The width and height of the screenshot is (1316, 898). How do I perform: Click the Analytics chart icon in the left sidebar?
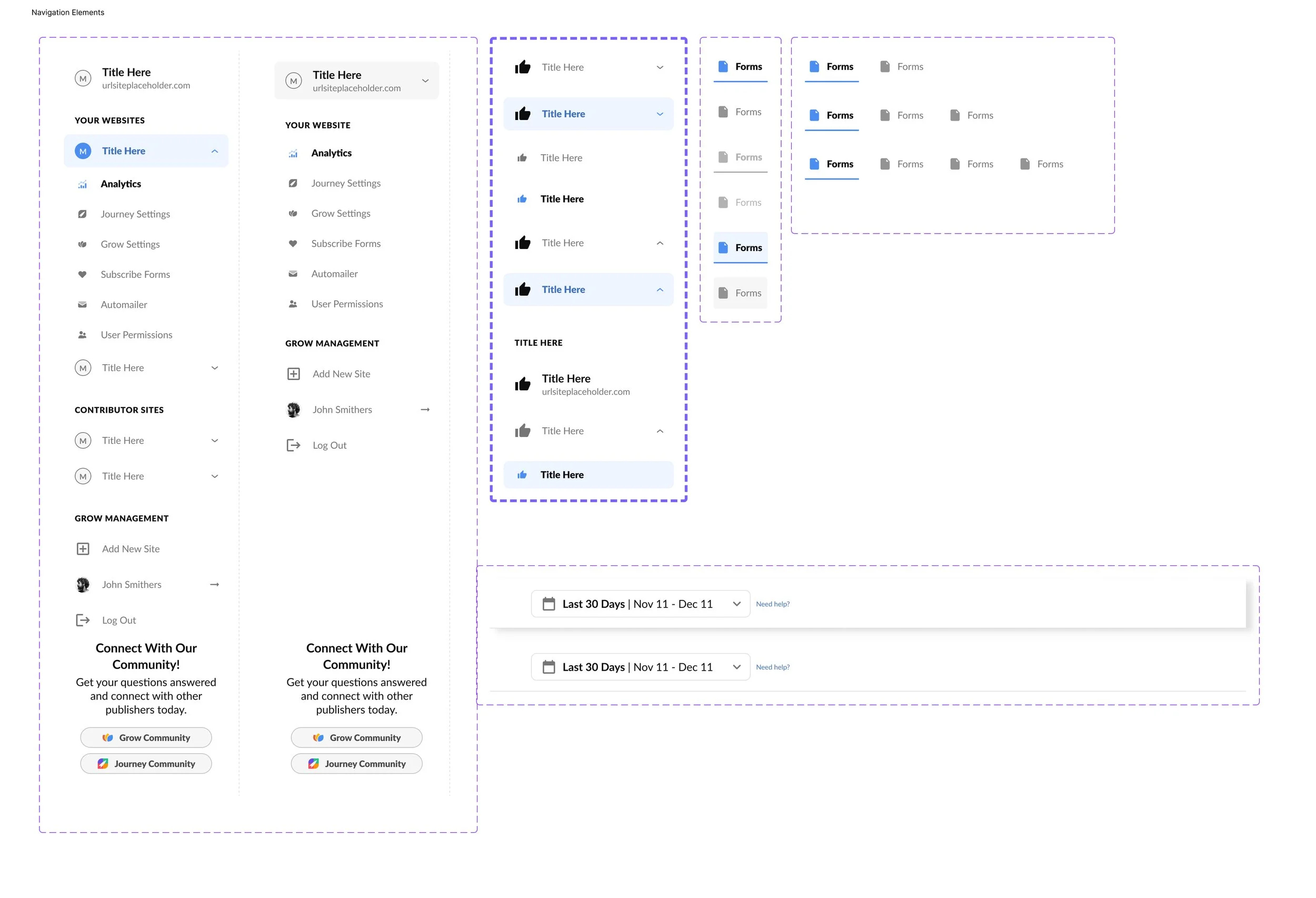point(83,185)
